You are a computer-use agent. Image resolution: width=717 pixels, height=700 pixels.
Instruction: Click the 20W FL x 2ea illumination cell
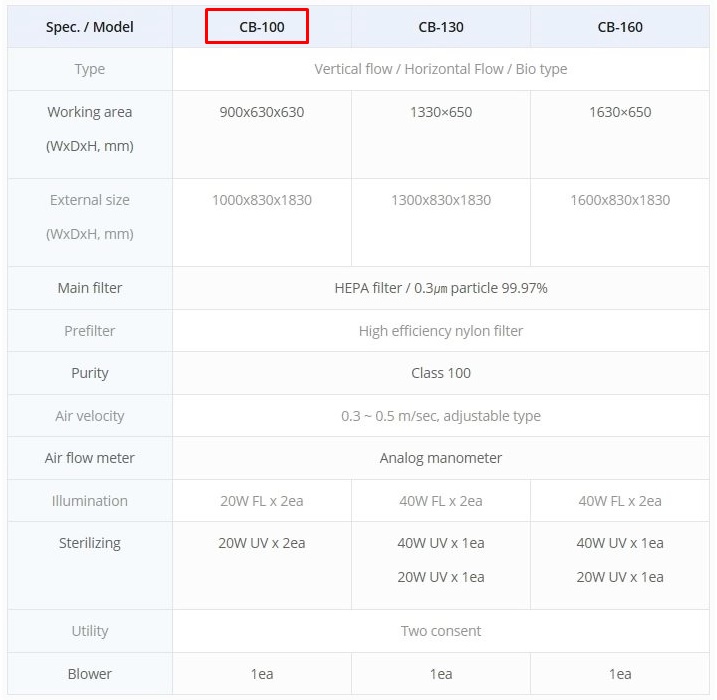coord(261,501)
